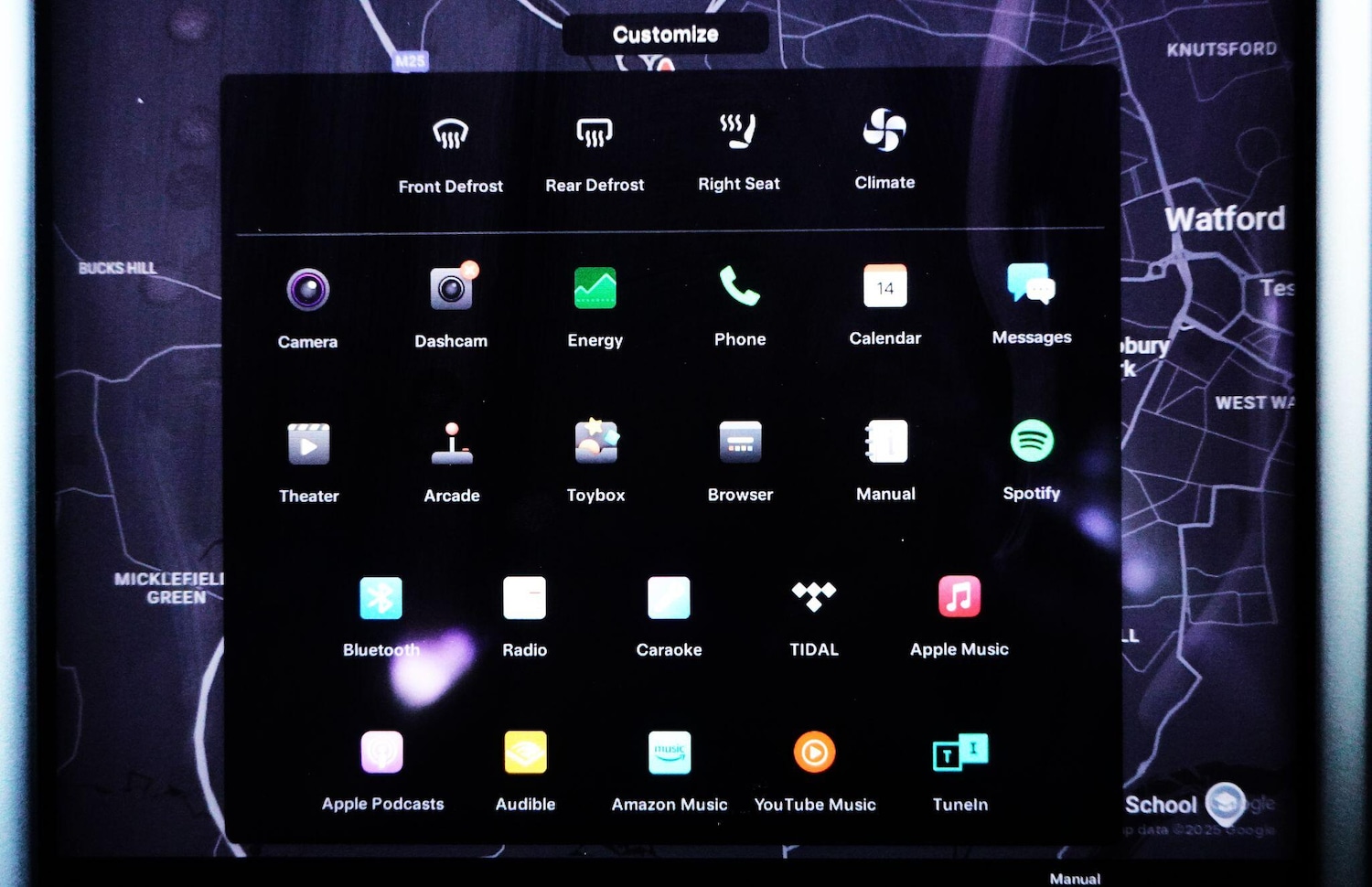
Task: Open Apple Music
Action: tap(959, 596)
